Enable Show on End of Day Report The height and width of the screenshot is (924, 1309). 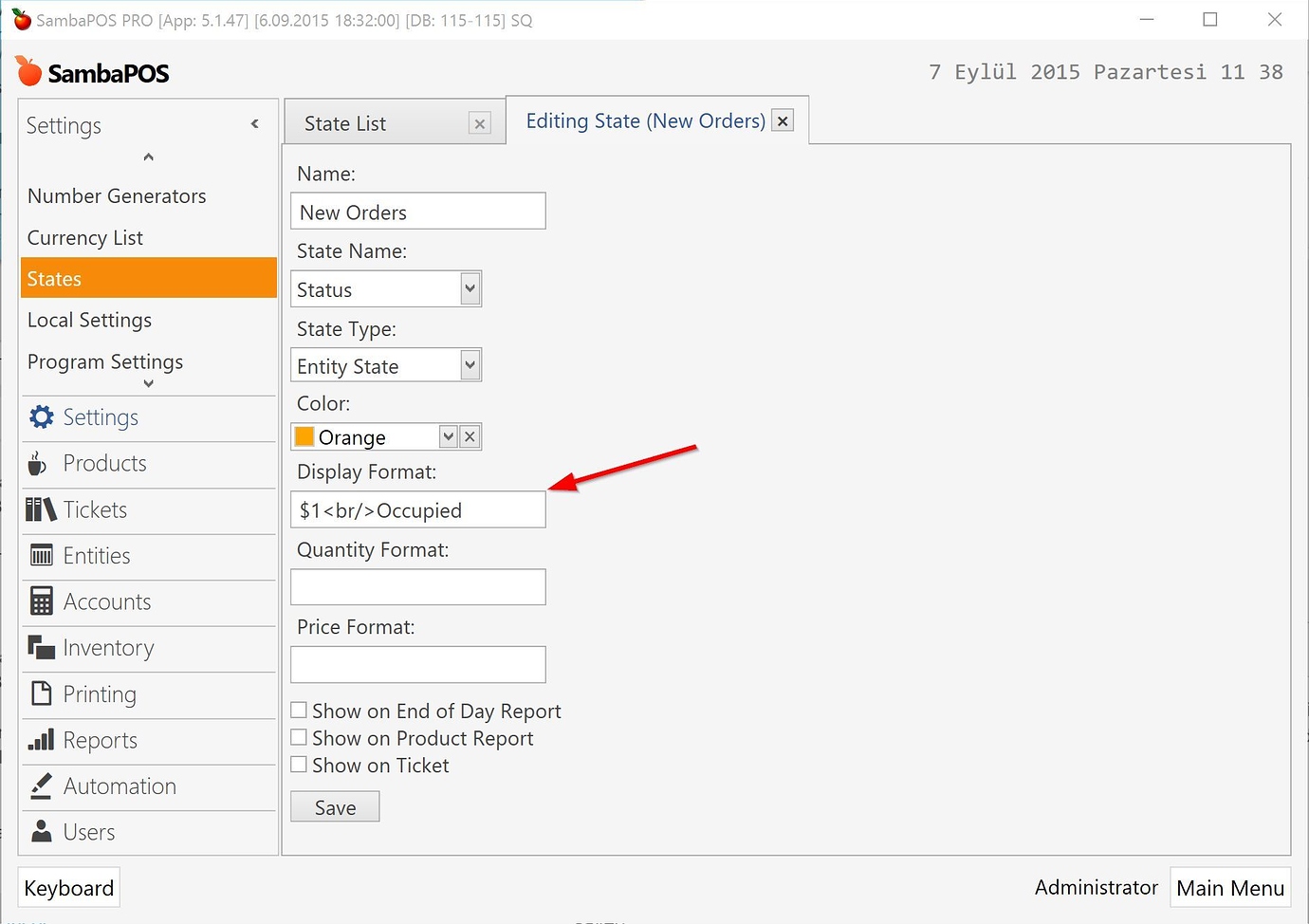tap(299, 709)
